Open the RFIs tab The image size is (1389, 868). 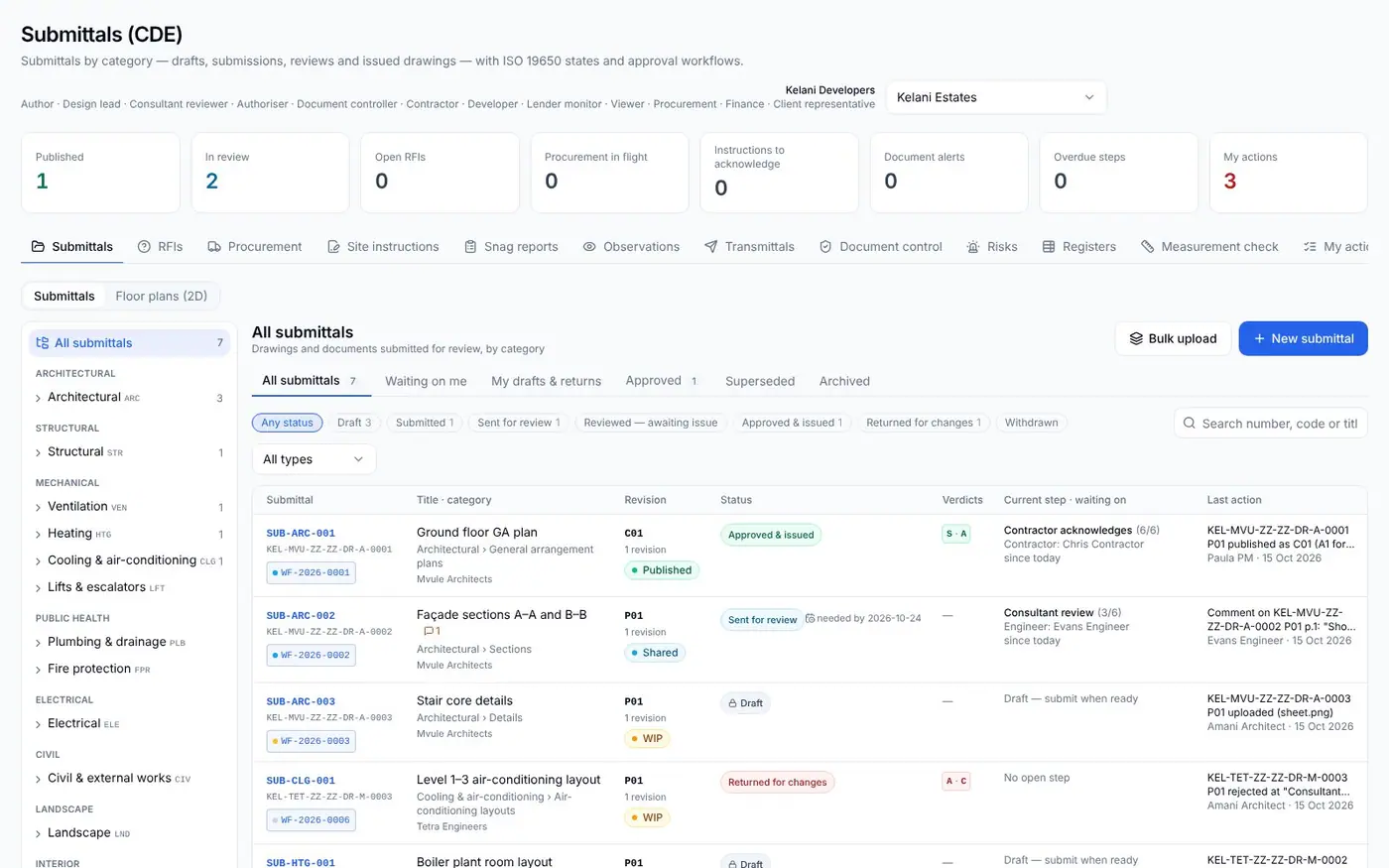coord(160,247)
